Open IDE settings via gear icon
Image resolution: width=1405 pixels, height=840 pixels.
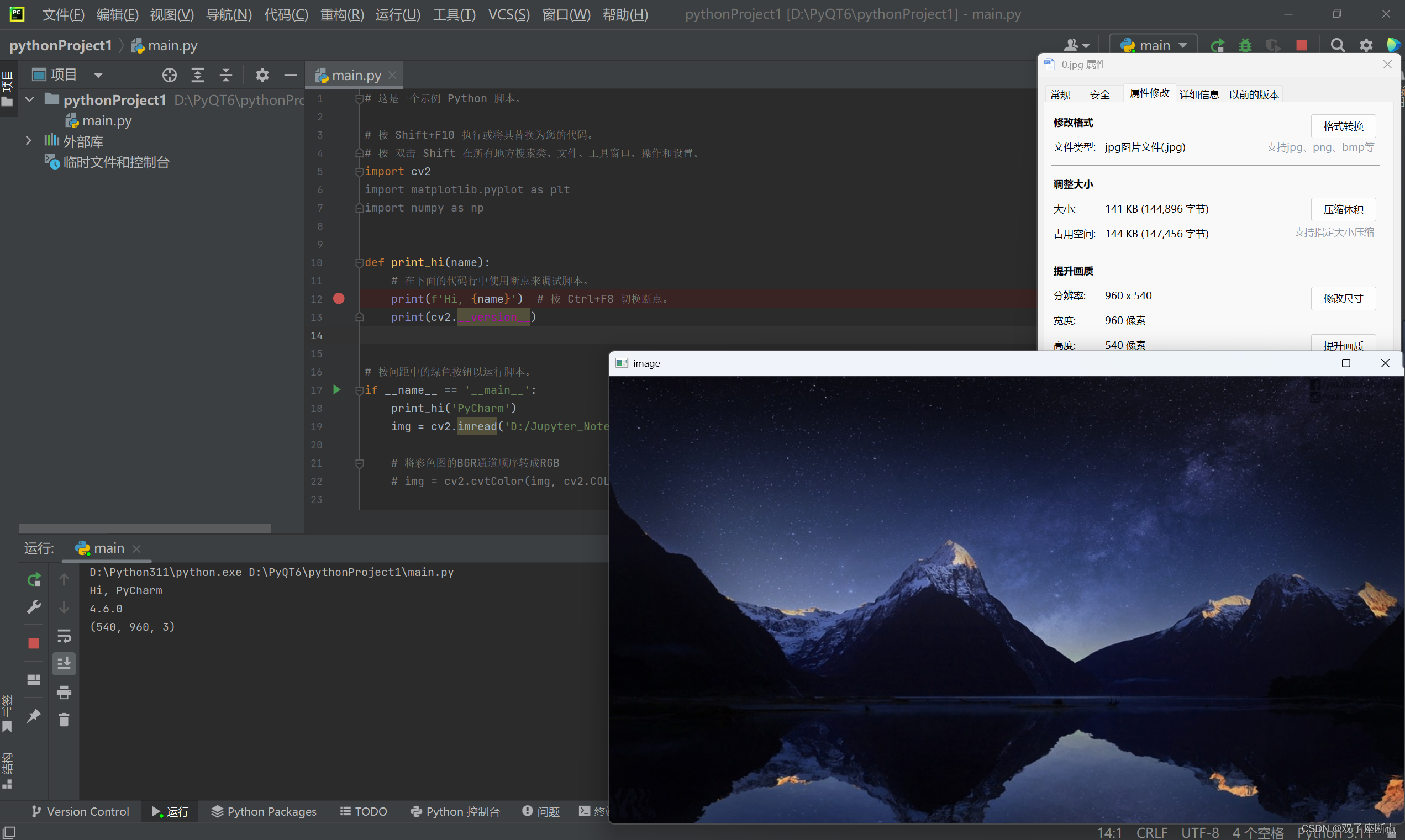point(1366,45)
